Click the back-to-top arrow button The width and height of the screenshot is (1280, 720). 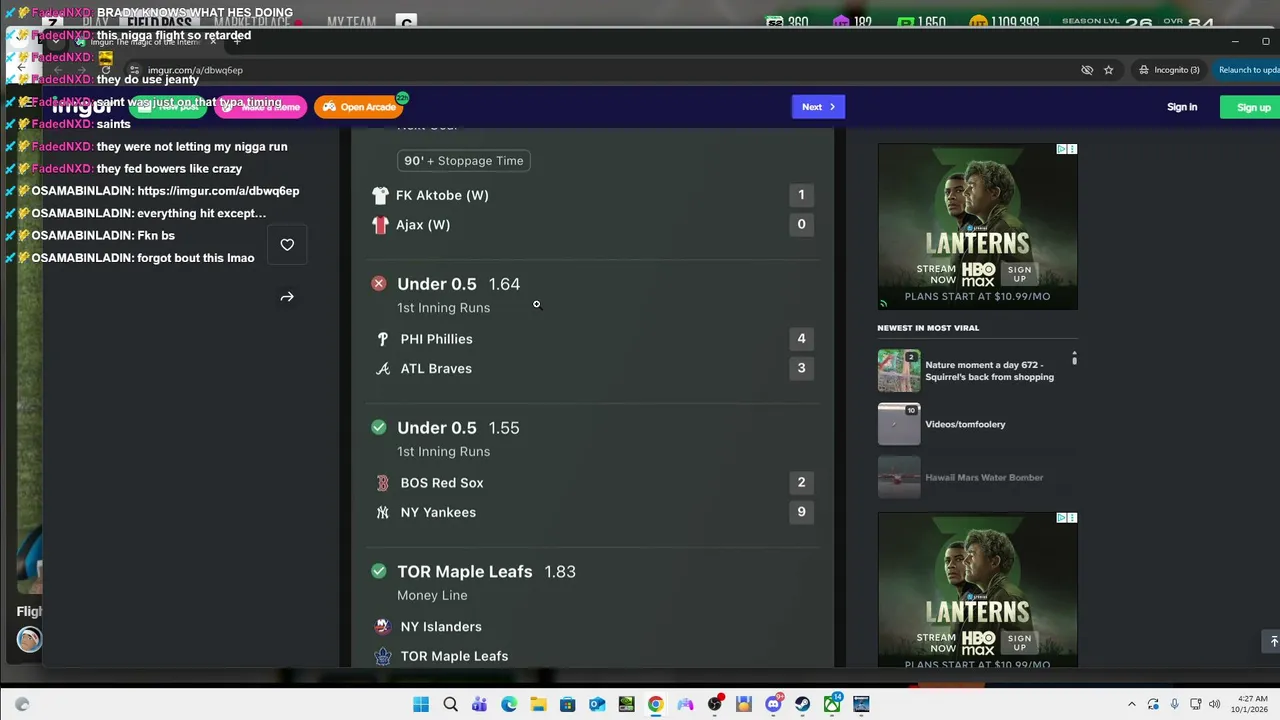click(1273, 641)
